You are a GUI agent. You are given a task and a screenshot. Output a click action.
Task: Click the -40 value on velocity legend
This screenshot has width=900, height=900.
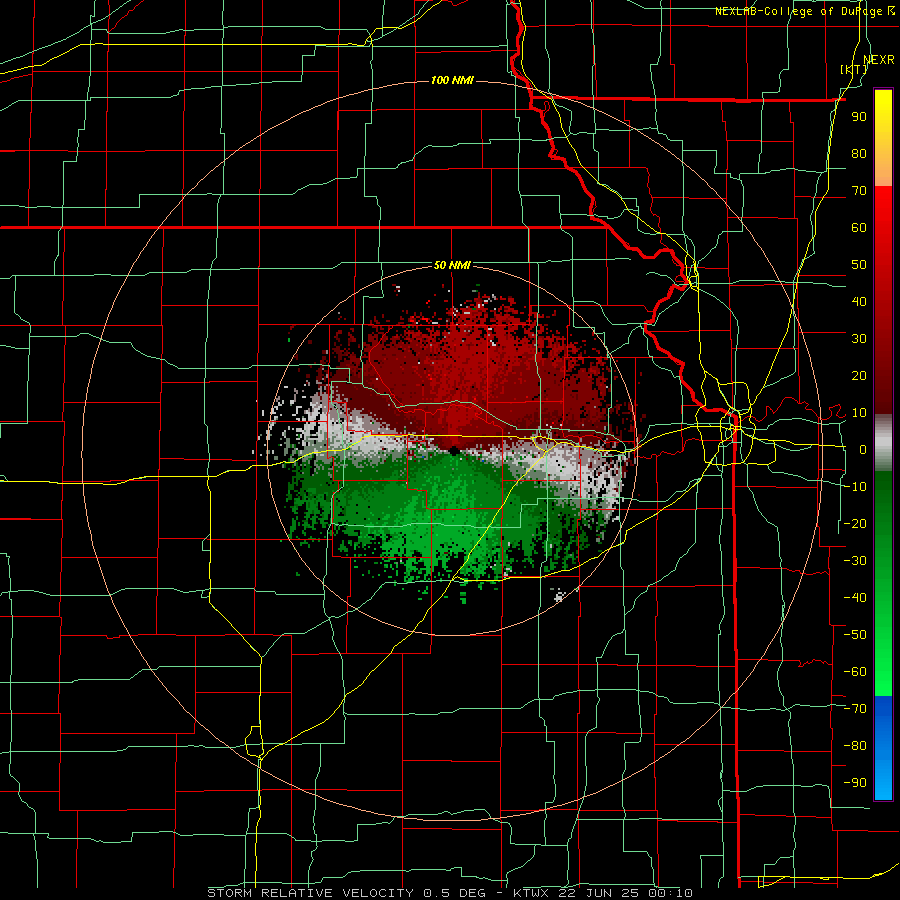[855, 598]
